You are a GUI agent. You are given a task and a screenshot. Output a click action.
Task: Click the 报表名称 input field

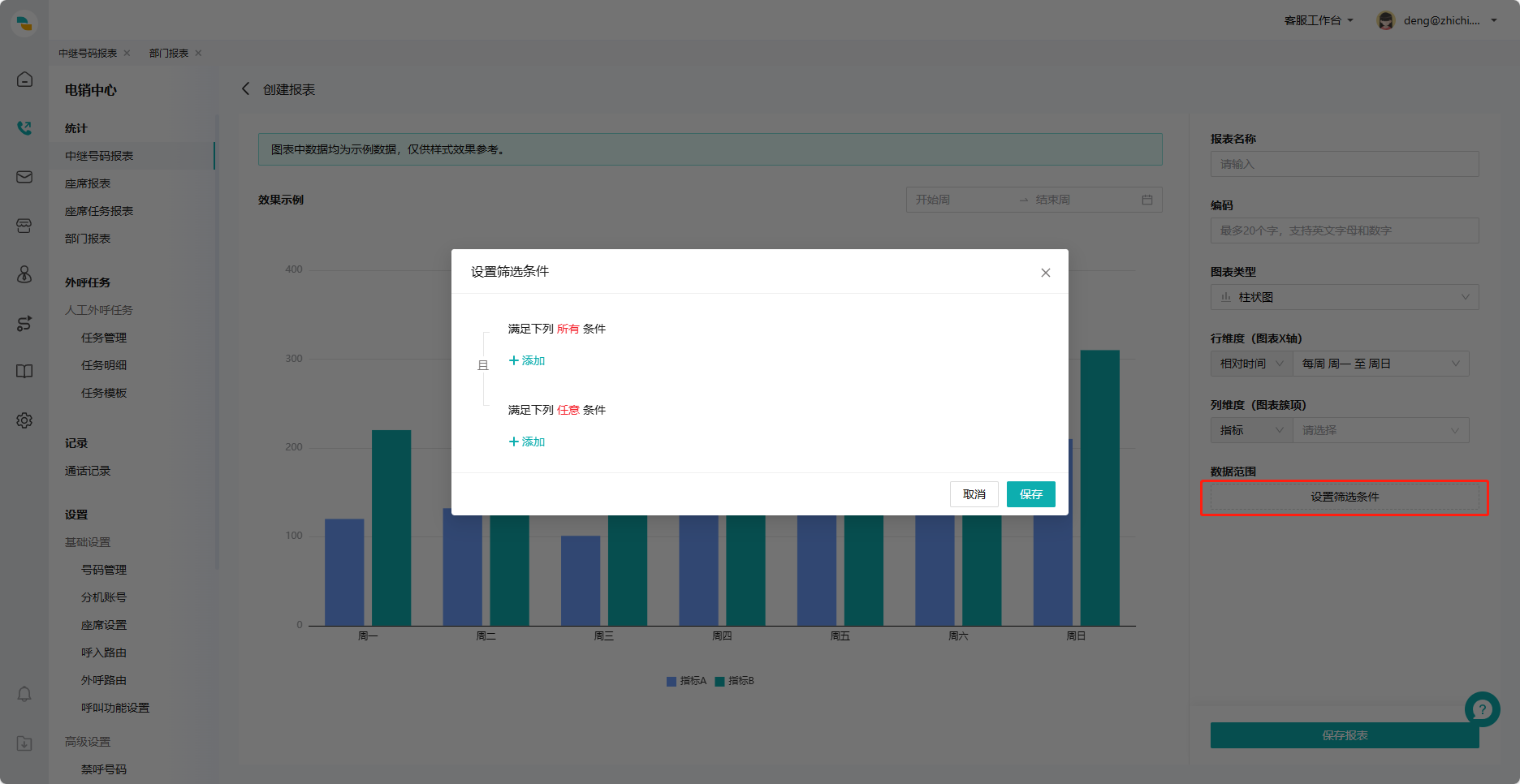[1345, 164]
